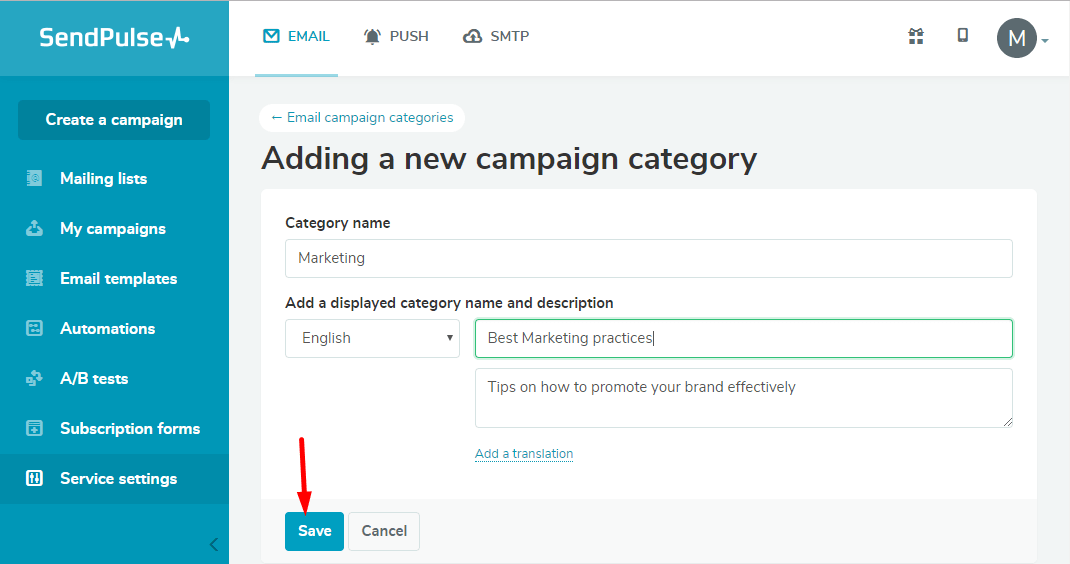Image resolution: width=1070 pixels, height=564 pixels.
Task: Click the Automations sidebar icon
Action: click(x=34, y=328)
